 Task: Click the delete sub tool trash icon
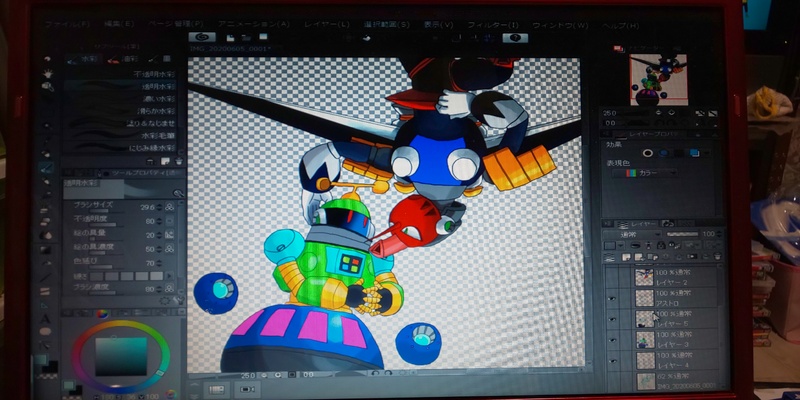tap(179, 161)
